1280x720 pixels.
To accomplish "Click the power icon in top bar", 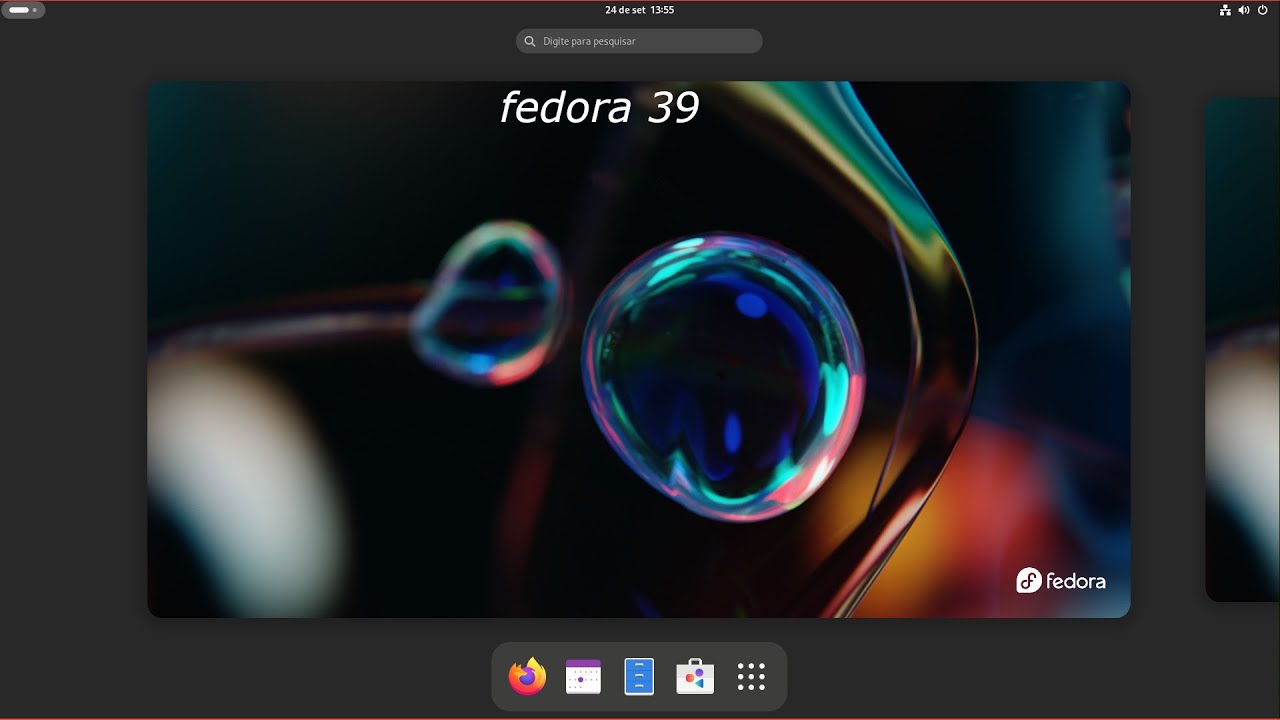I will click(x=1263, y=10).
